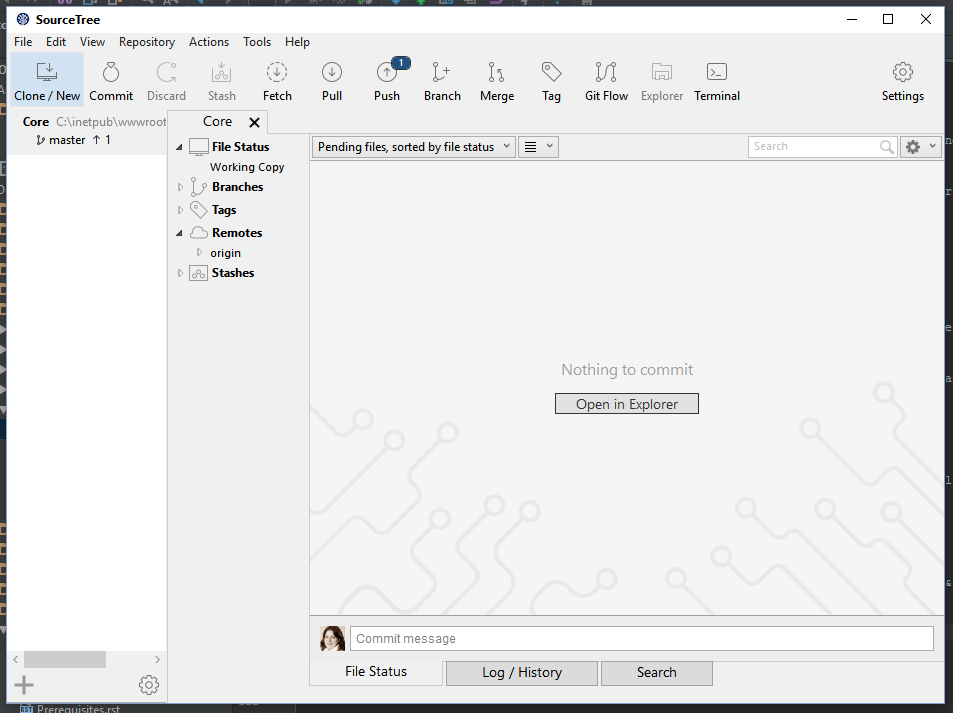Add a repository with the plus icon
The image size is (953, 713).
tap(24, 685)
